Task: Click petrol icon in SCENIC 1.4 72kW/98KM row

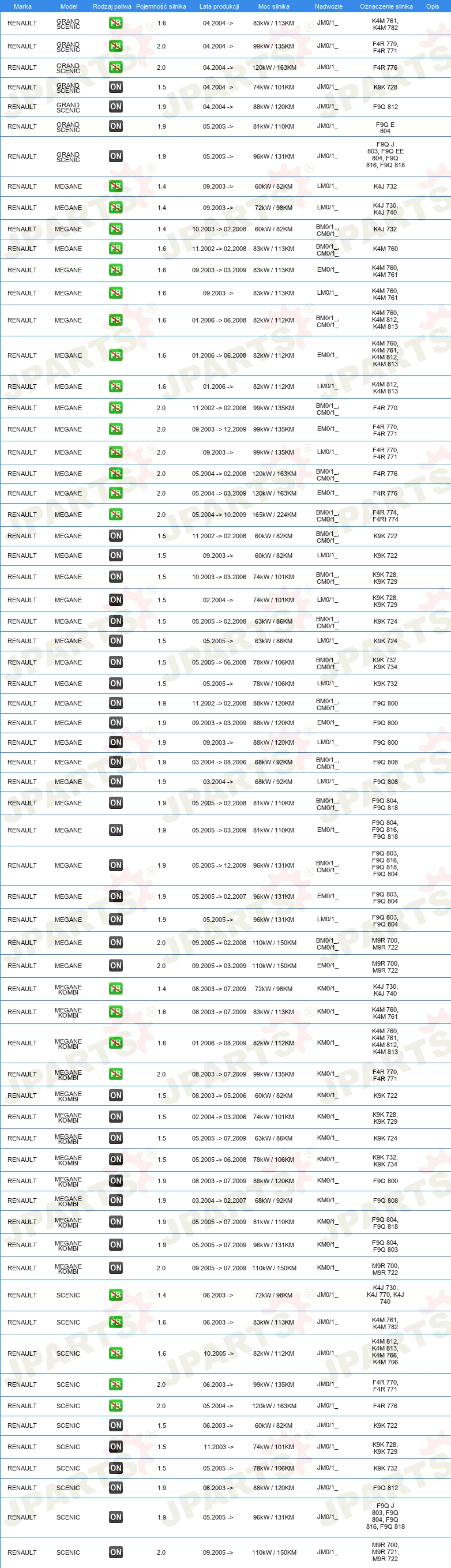Action: 116,1295
